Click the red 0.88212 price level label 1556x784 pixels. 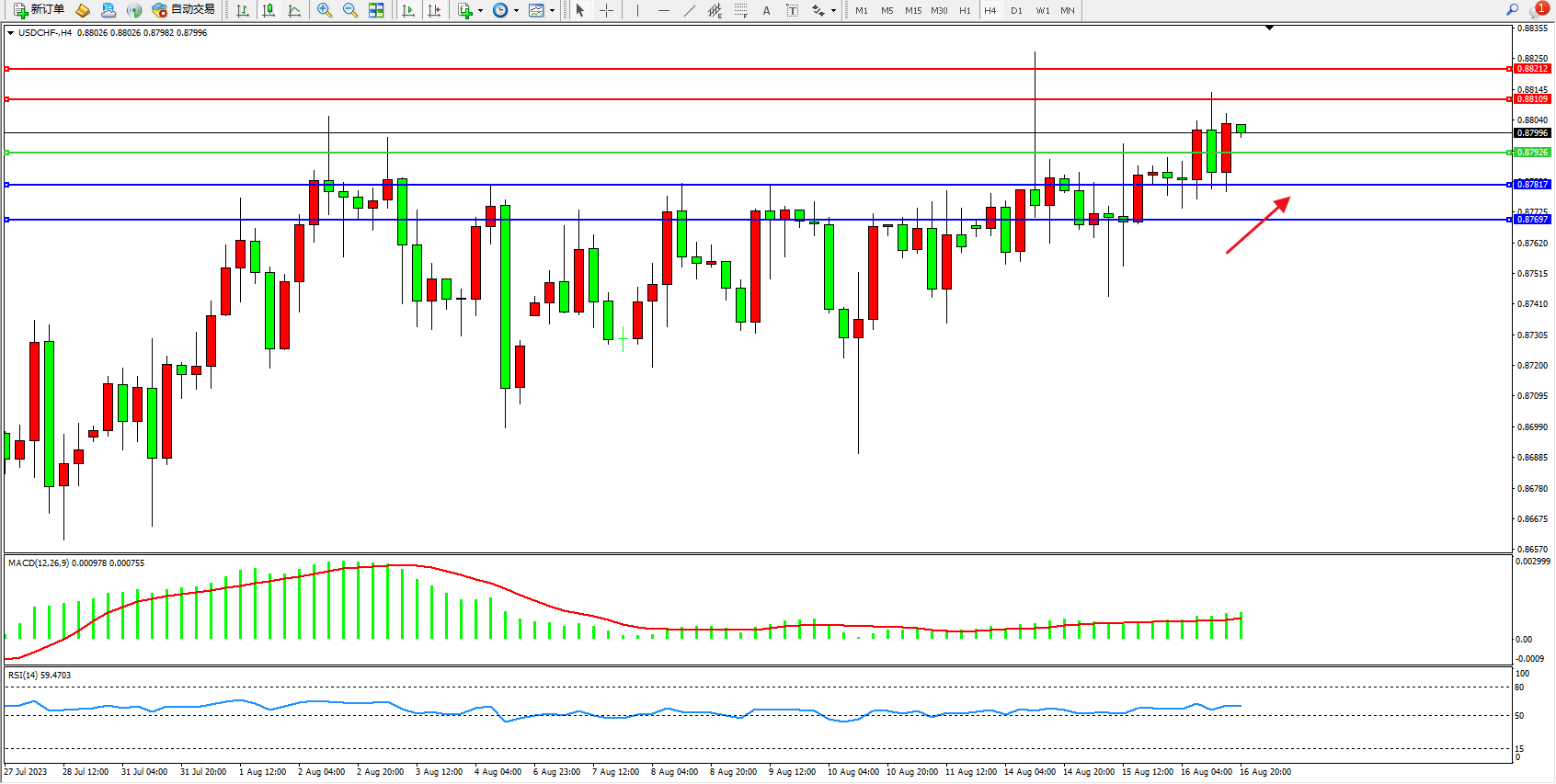(x=1532, y=69)
